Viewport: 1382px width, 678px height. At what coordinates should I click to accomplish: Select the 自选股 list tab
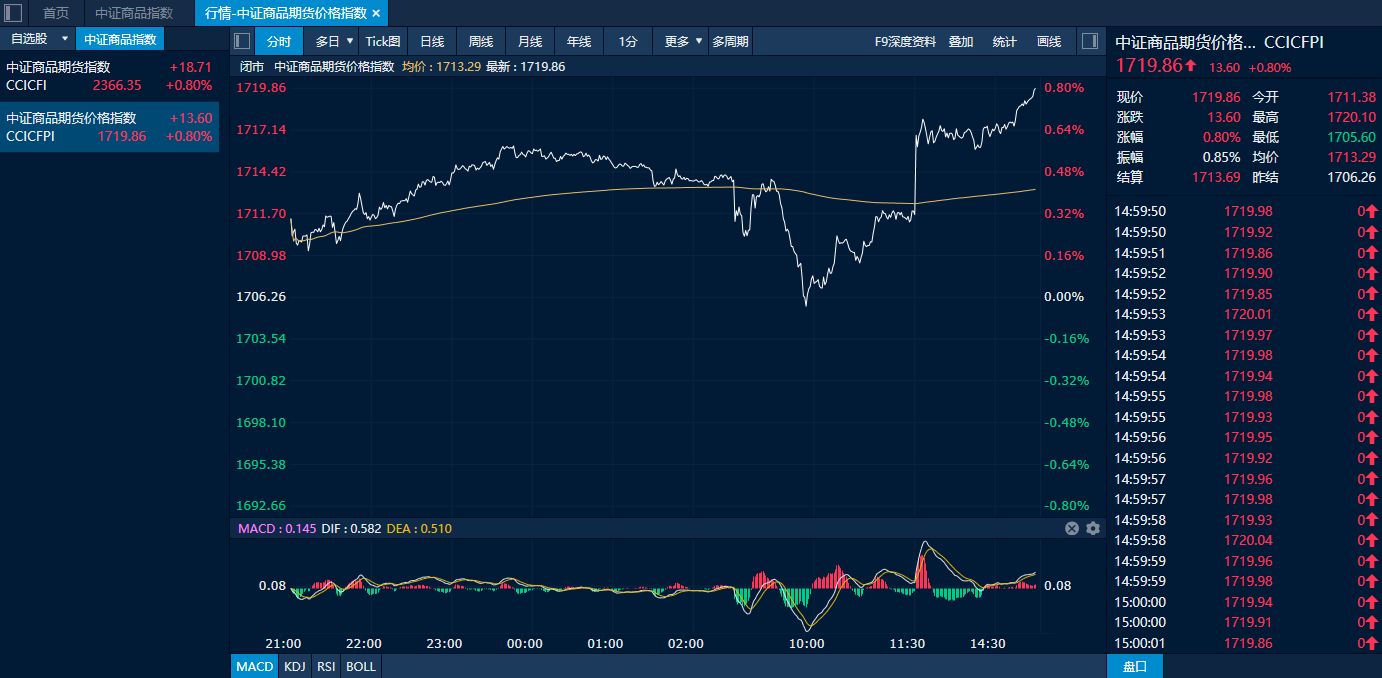pyautogui.click(x=29, y=39)
